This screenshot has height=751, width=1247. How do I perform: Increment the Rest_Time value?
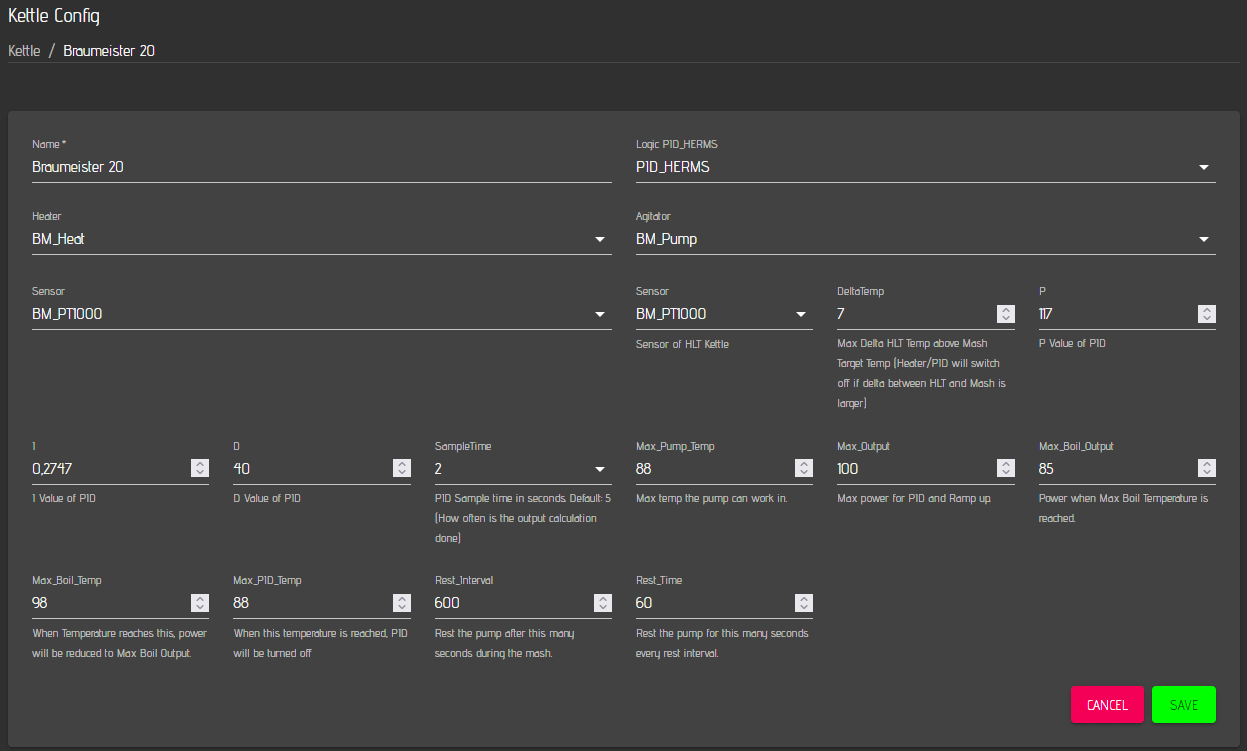(804, 599)
